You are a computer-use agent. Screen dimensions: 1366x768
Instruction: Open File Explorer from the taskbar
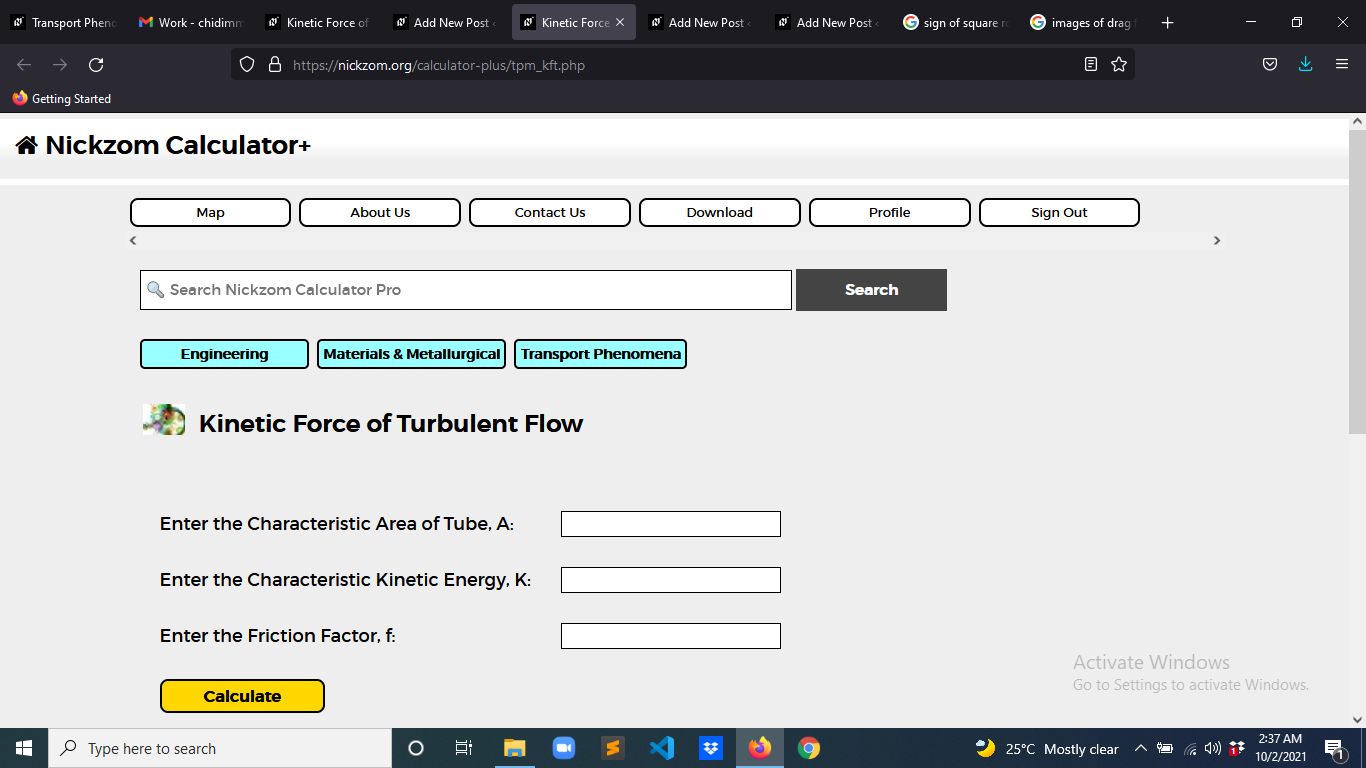tap(514, 748)
